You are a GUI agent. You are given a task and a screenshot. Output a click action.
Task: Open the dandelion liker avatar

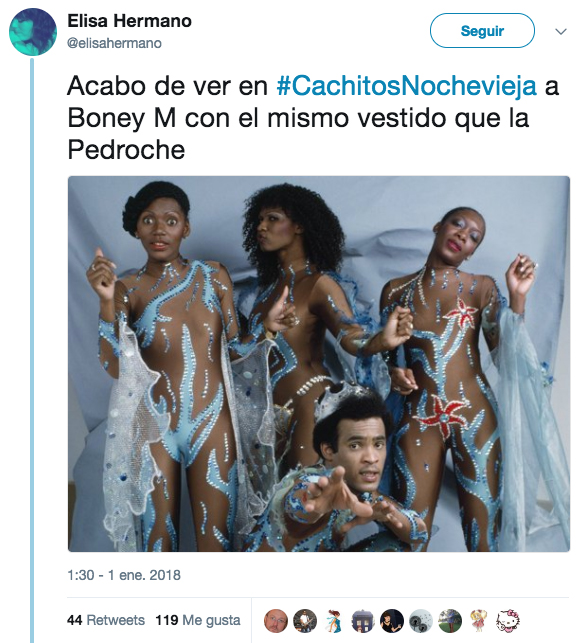(421, 620)
